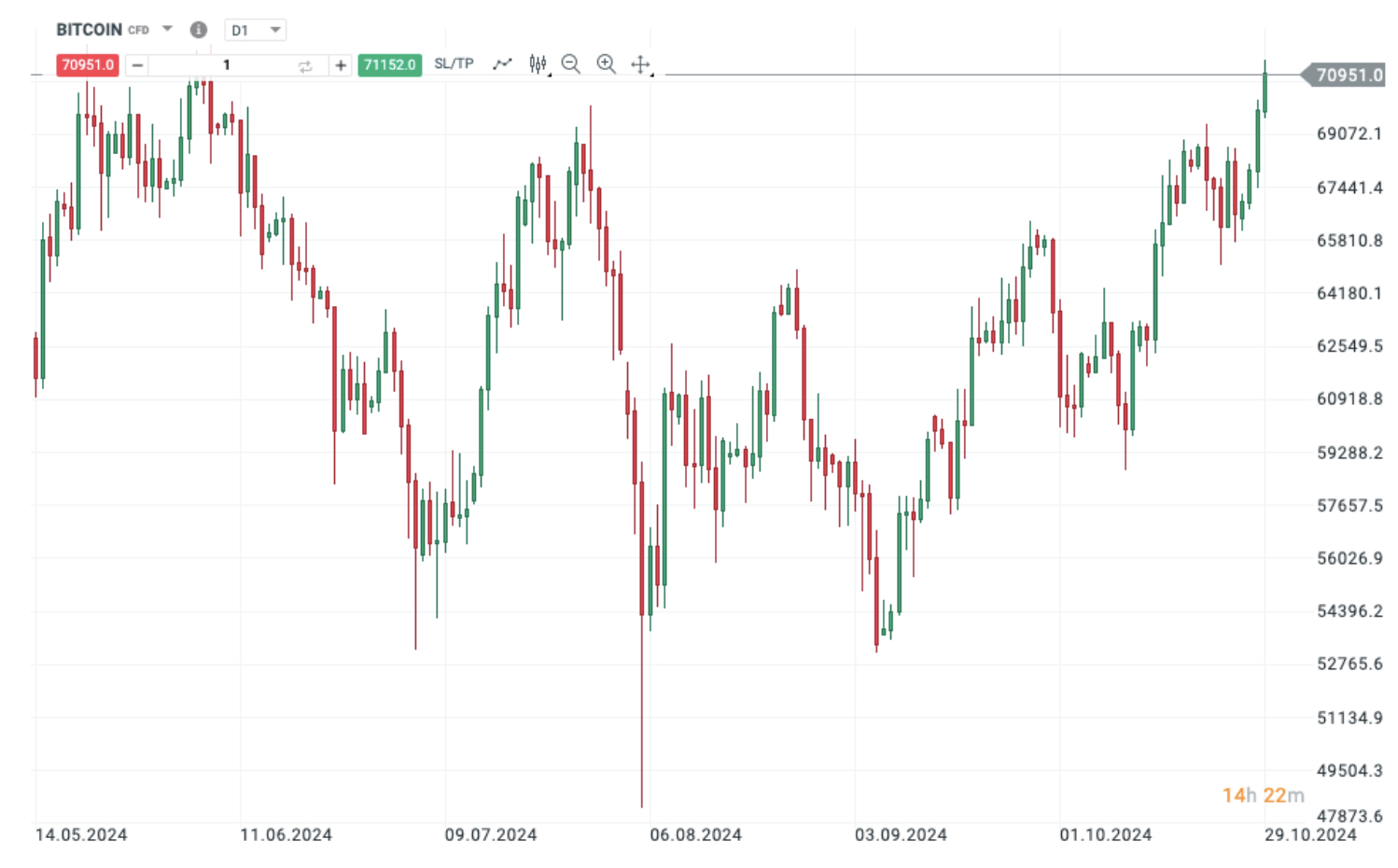Screen dimensions: 1398x868
Task: Click the 14h 22m candle countdown timer
Action: [x=1262, y=795]
